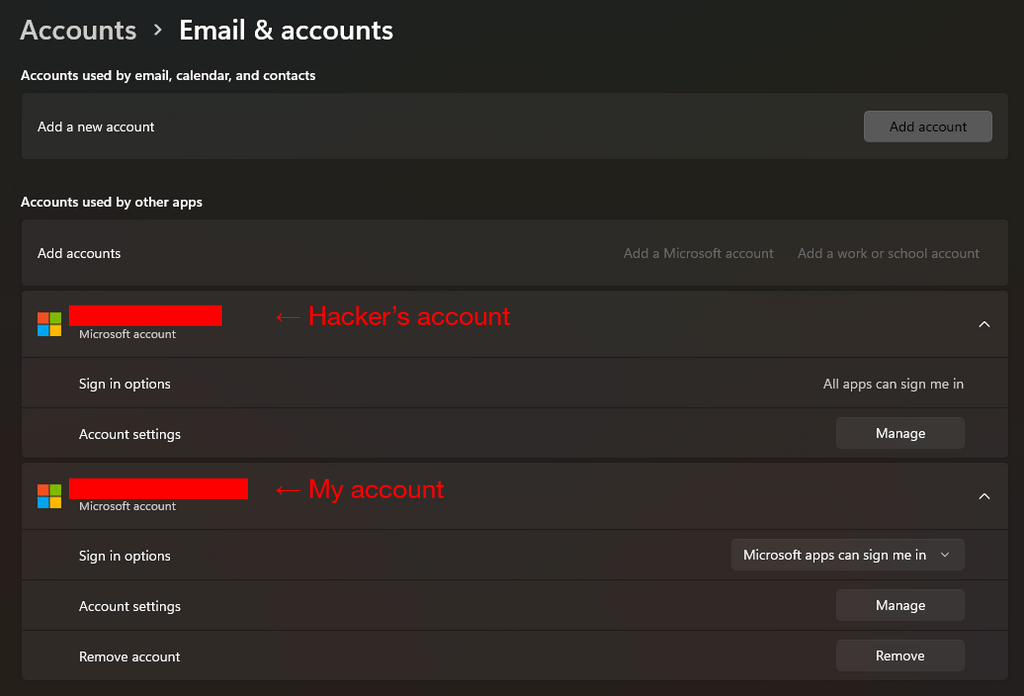Viewport: 1024px width, 696px height.
Task: Click Add a Microsoft account link
Action: coord(698,253)
